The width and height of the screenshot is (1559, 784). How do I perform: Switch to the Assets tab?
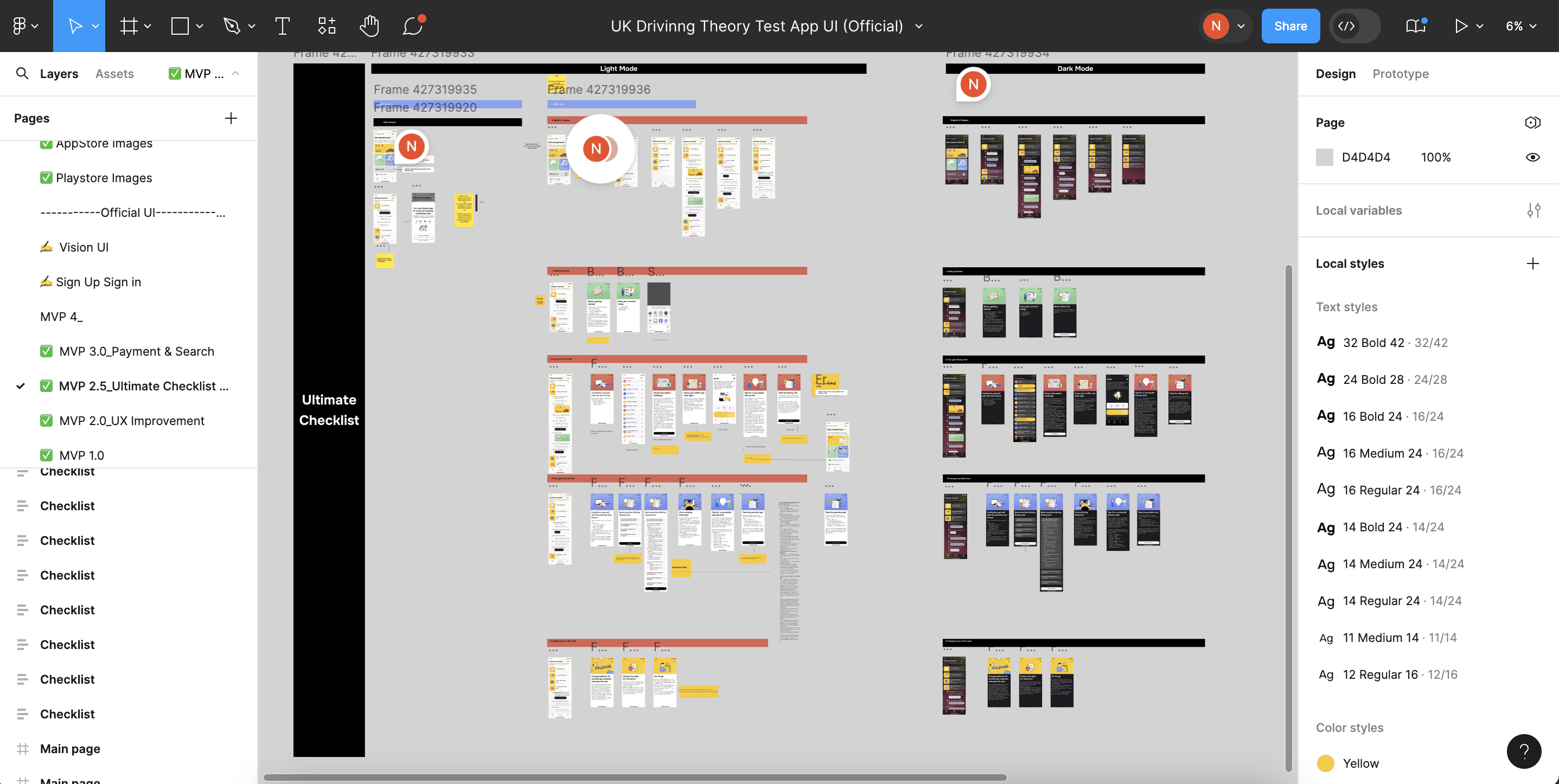[114, 74]
